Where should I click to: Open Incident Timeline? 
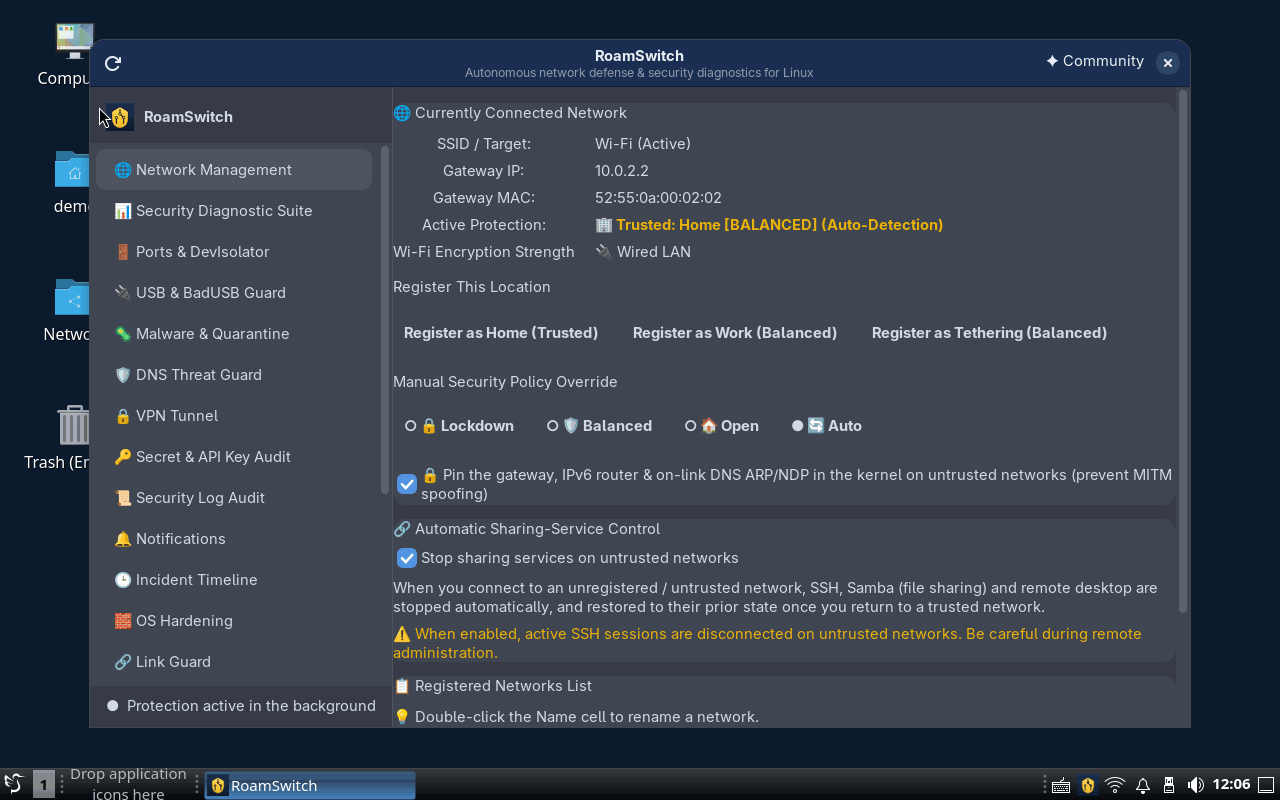tap(234, 580)
